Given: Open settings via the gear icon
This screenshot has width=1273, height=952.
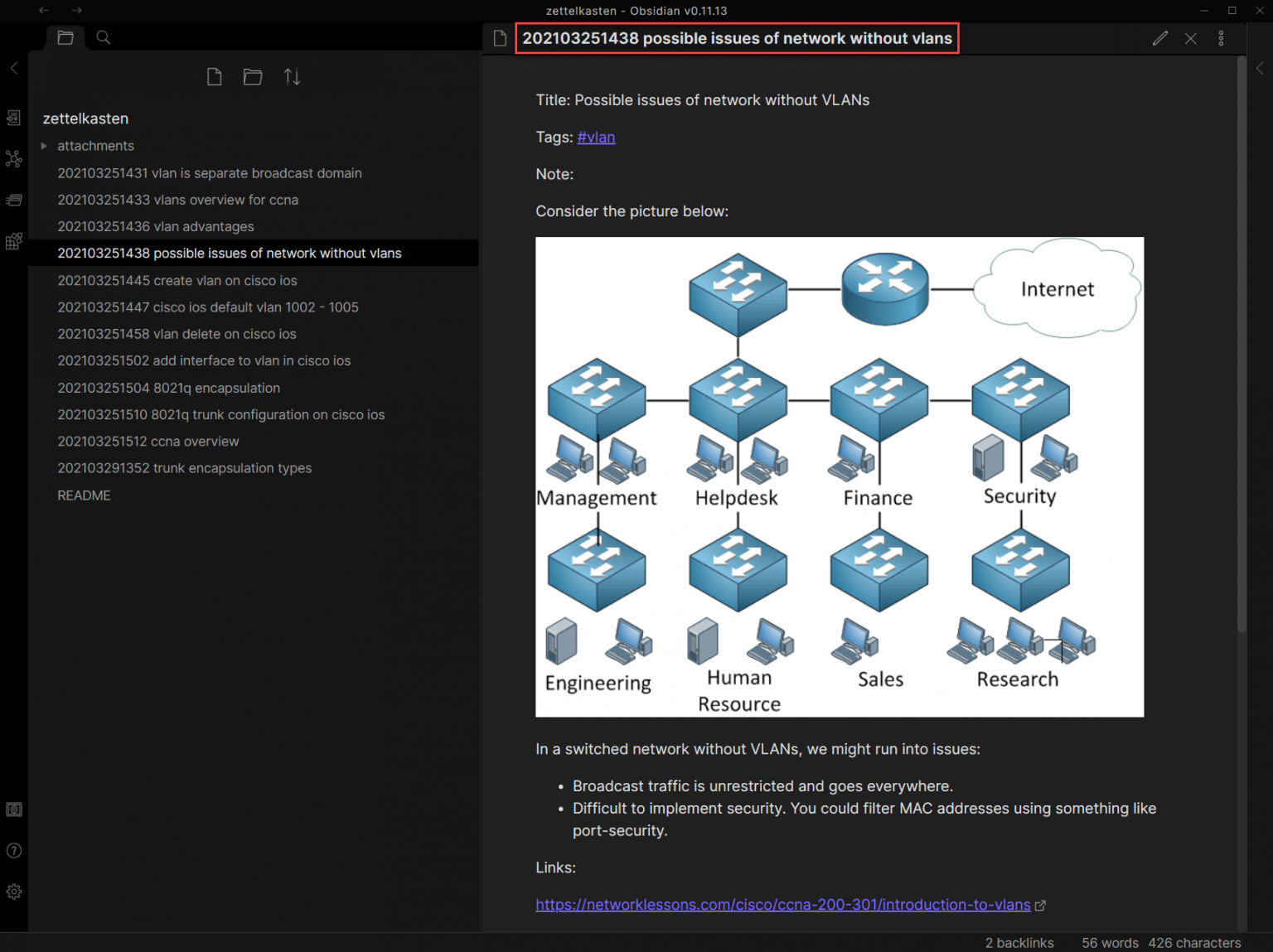Looking at the screenshot, I should click(14, 892).
